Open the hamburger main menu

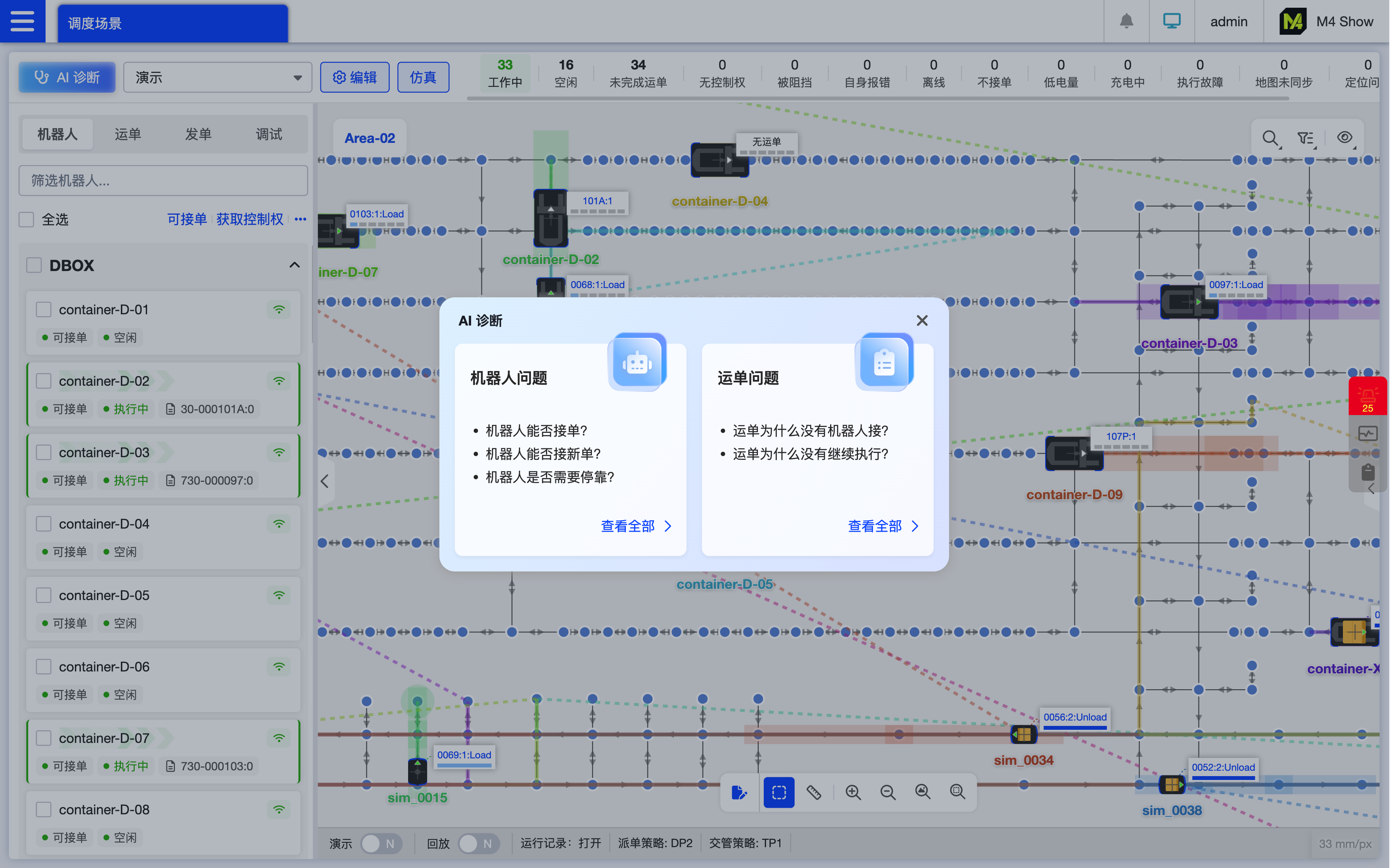coord(22,21)
